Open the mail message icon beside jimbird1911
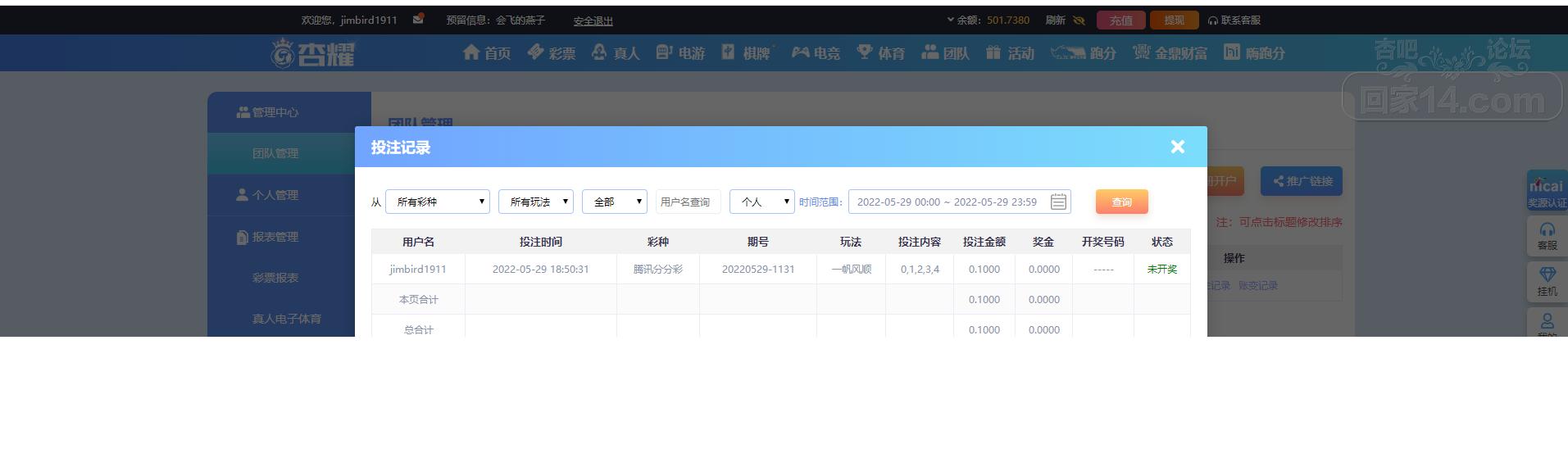Screen dimensions: 1568x449 (418, 19)
